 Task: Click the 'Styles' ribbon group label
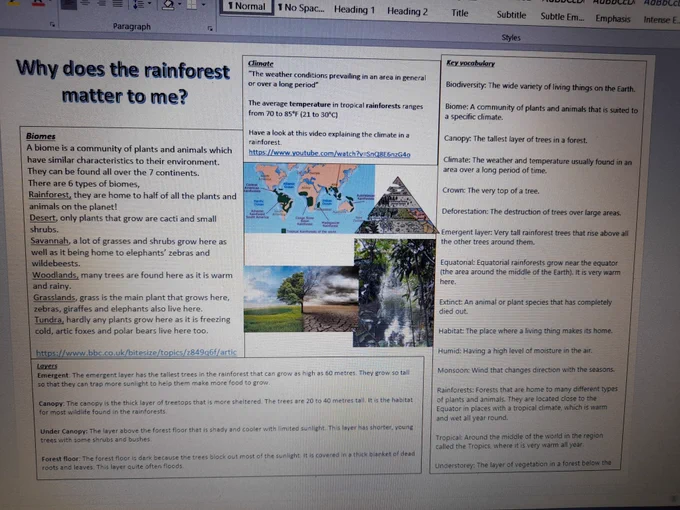511,37
